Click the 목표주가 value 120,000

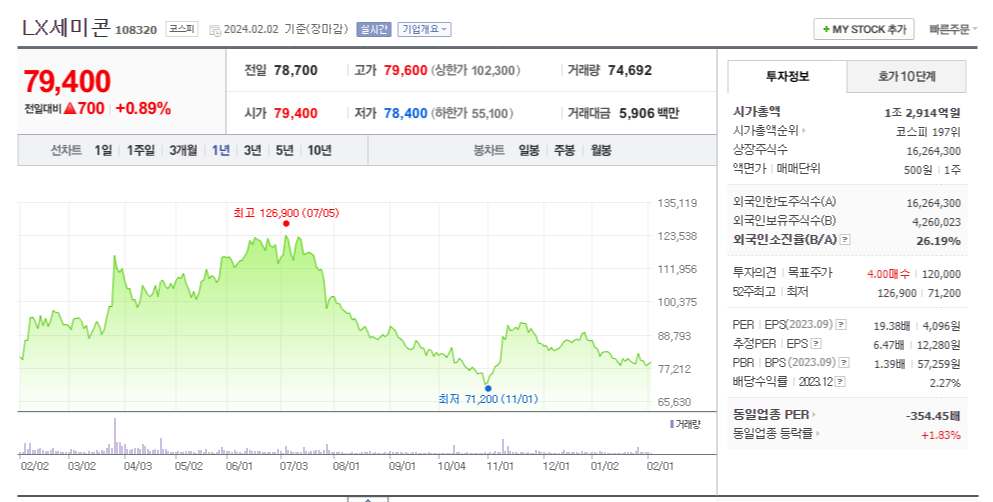click(941, 274)
